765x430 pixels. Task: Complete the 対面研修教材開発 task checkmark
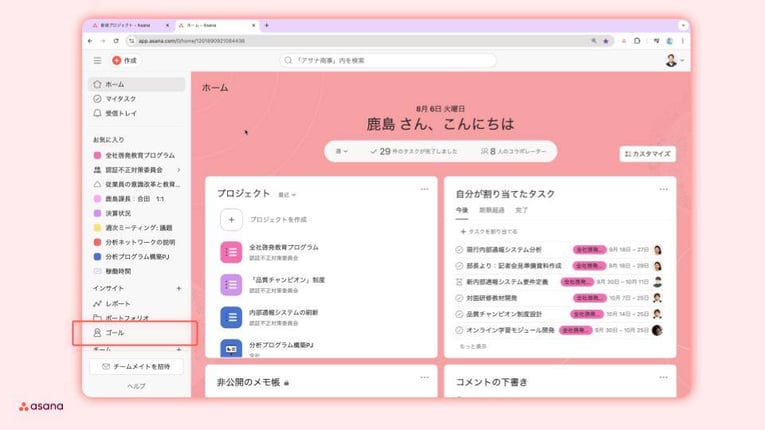click(x=459, y=298)
